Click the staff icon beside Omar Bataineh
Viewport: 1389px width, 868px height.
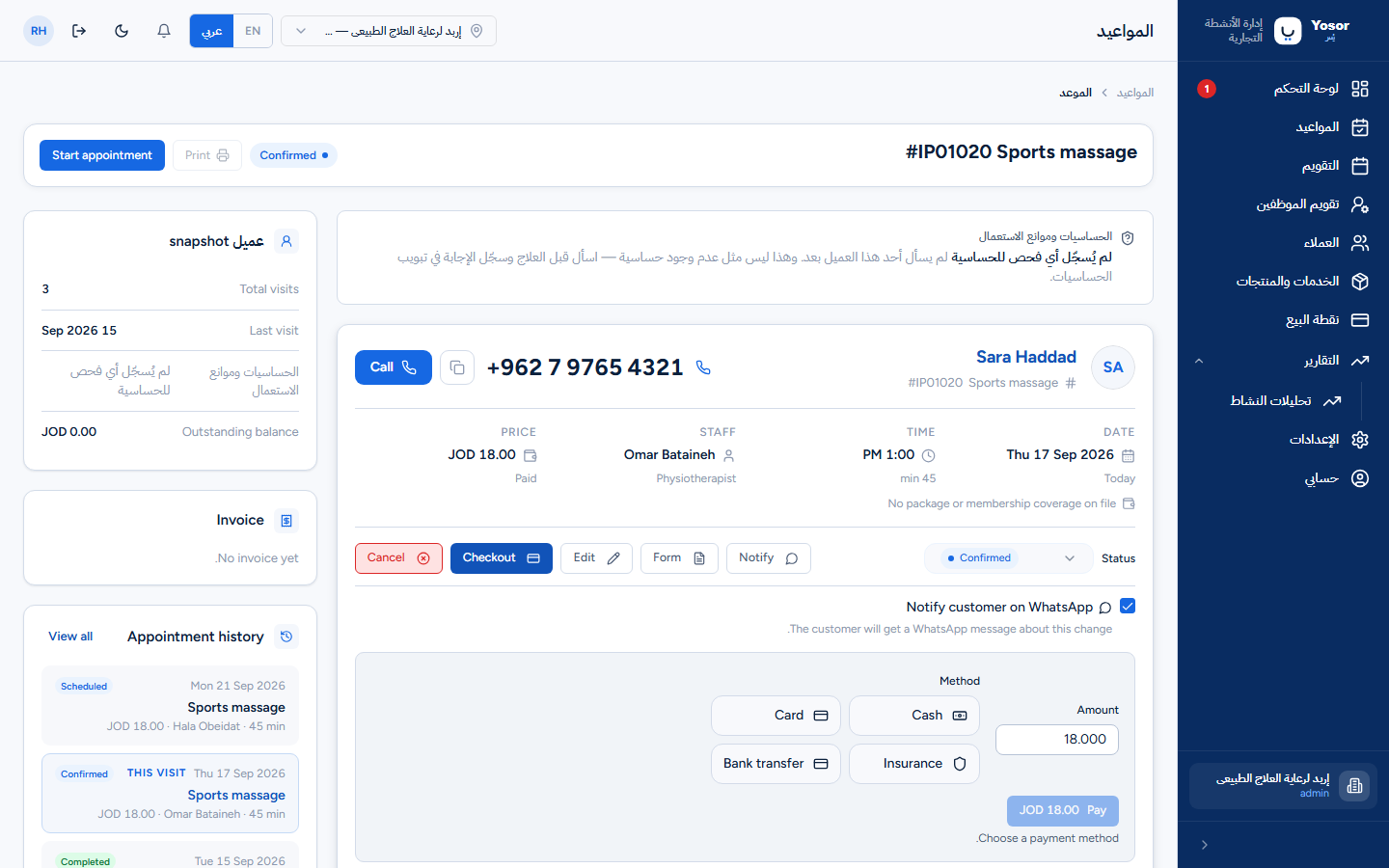coord(729,455)
